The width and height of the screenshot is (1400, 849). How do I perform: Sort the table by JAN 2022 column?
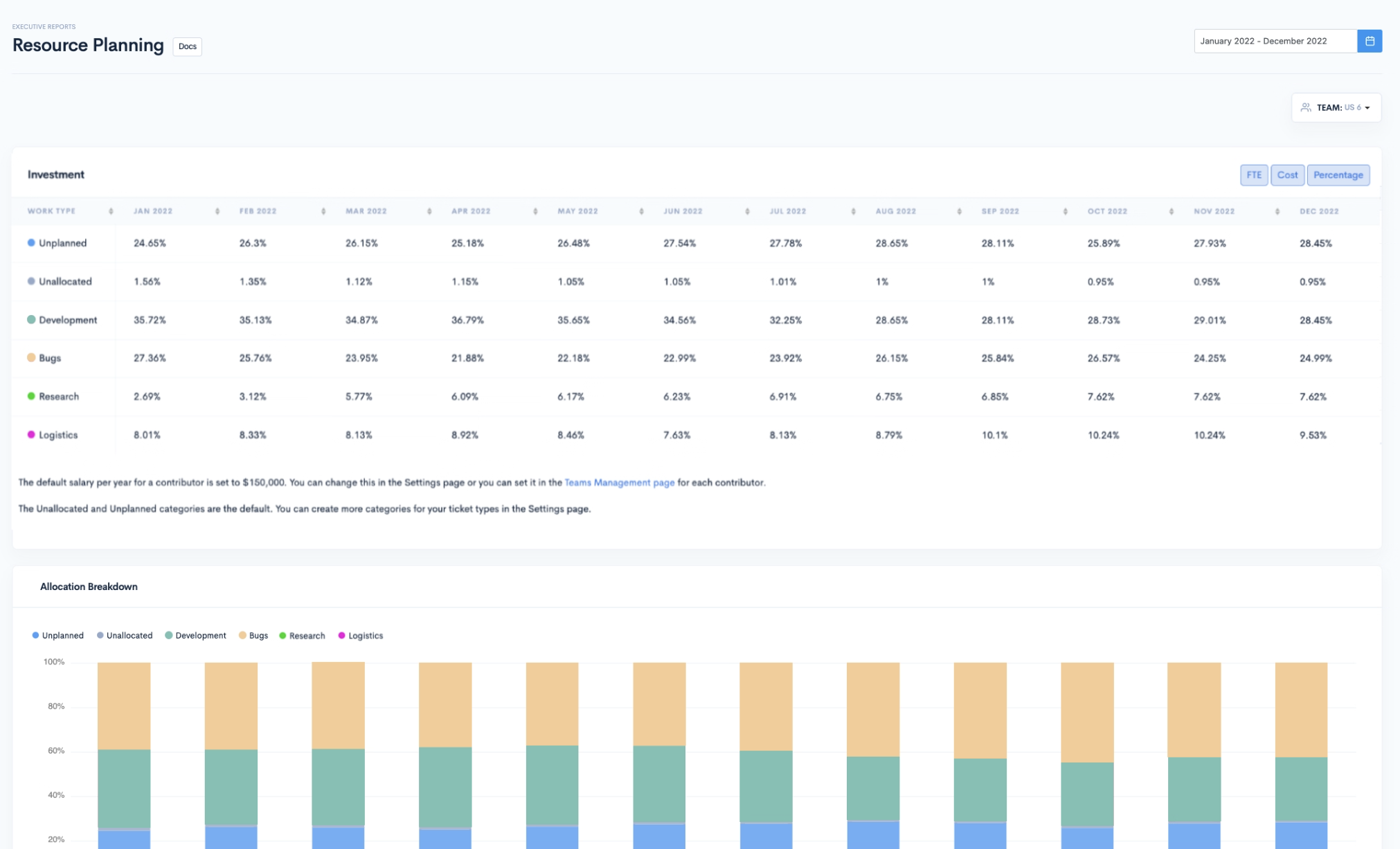click(217, 212)
